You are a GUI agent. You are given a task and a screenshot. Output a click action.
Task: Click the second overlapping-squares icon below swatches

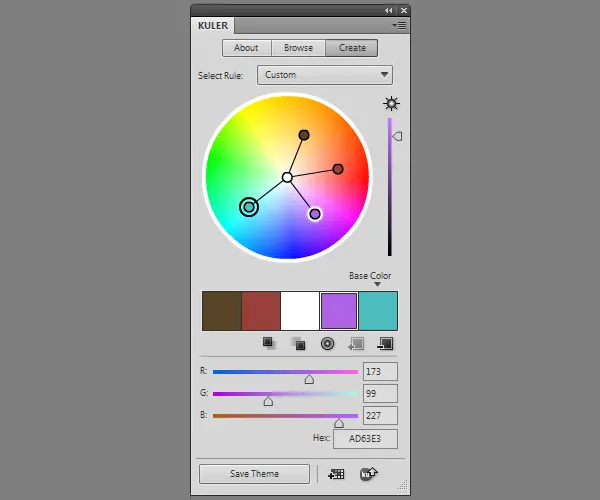click(298, 344)
